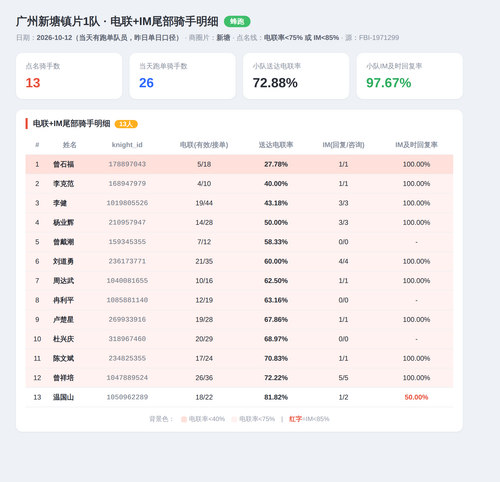Select rider name 冉利平

(x=63, y=300)
